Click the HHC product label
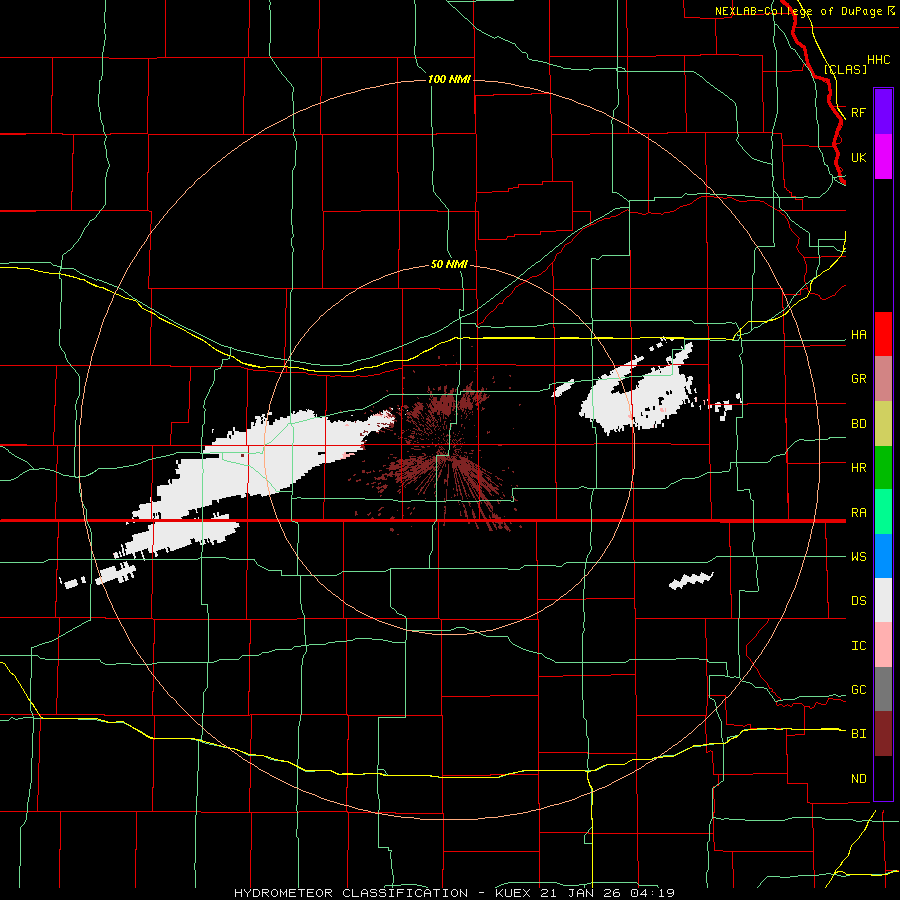The image size is (900, 900). click(878, 60)
